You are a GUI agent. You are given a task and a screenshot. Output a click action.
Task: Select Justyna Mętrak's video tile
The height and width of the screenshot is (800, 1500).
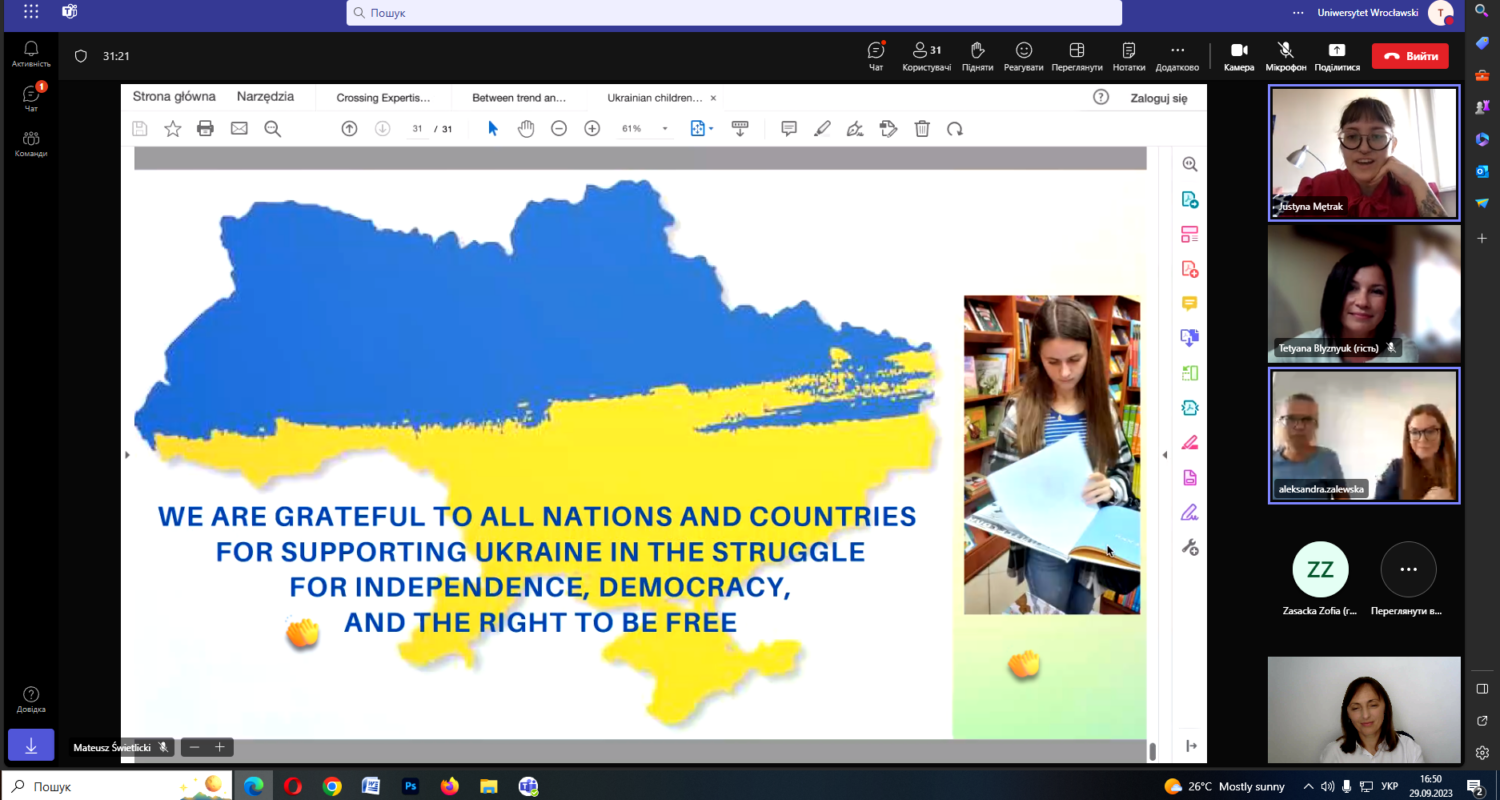[1364, 152]
